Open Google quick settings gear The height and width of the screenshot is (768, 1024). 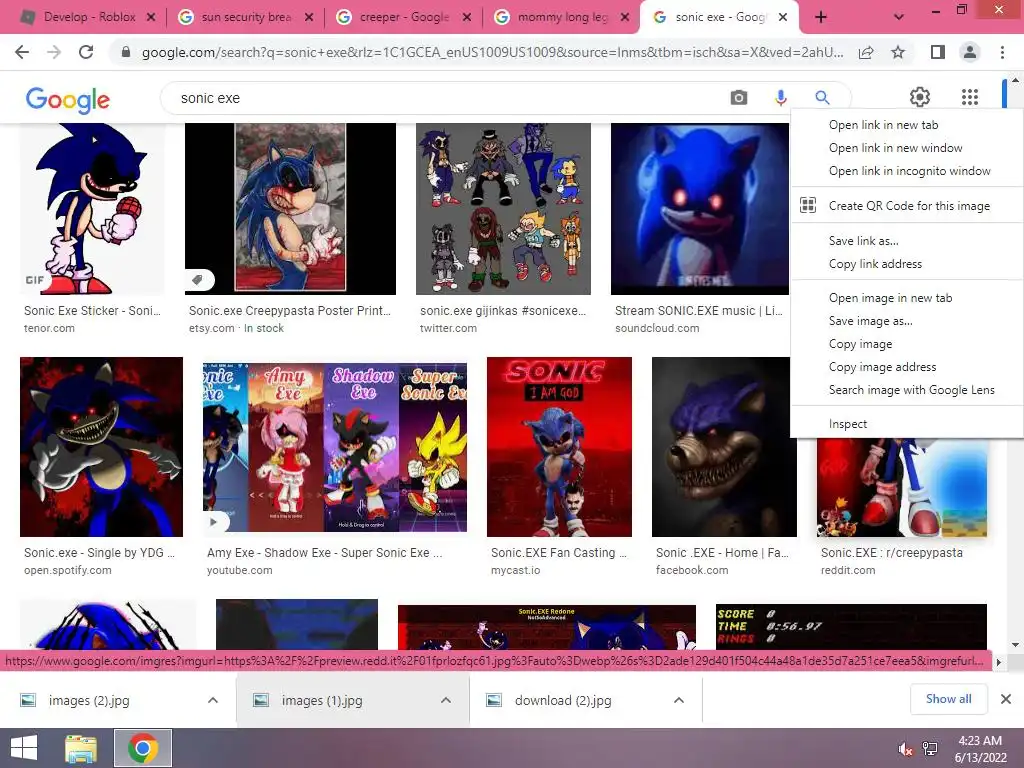(920, 97)
